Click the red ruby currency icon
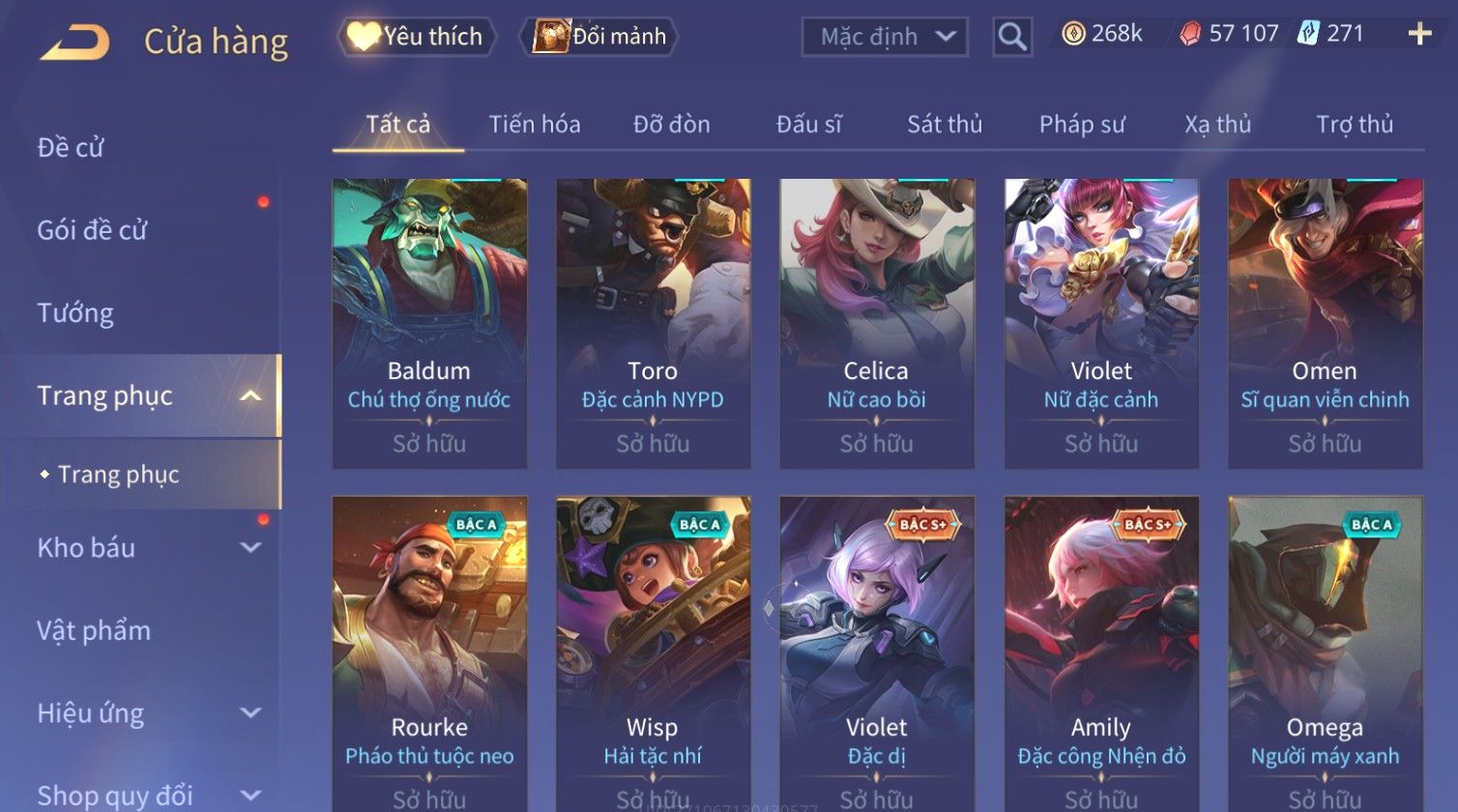 coord(1190,35)
